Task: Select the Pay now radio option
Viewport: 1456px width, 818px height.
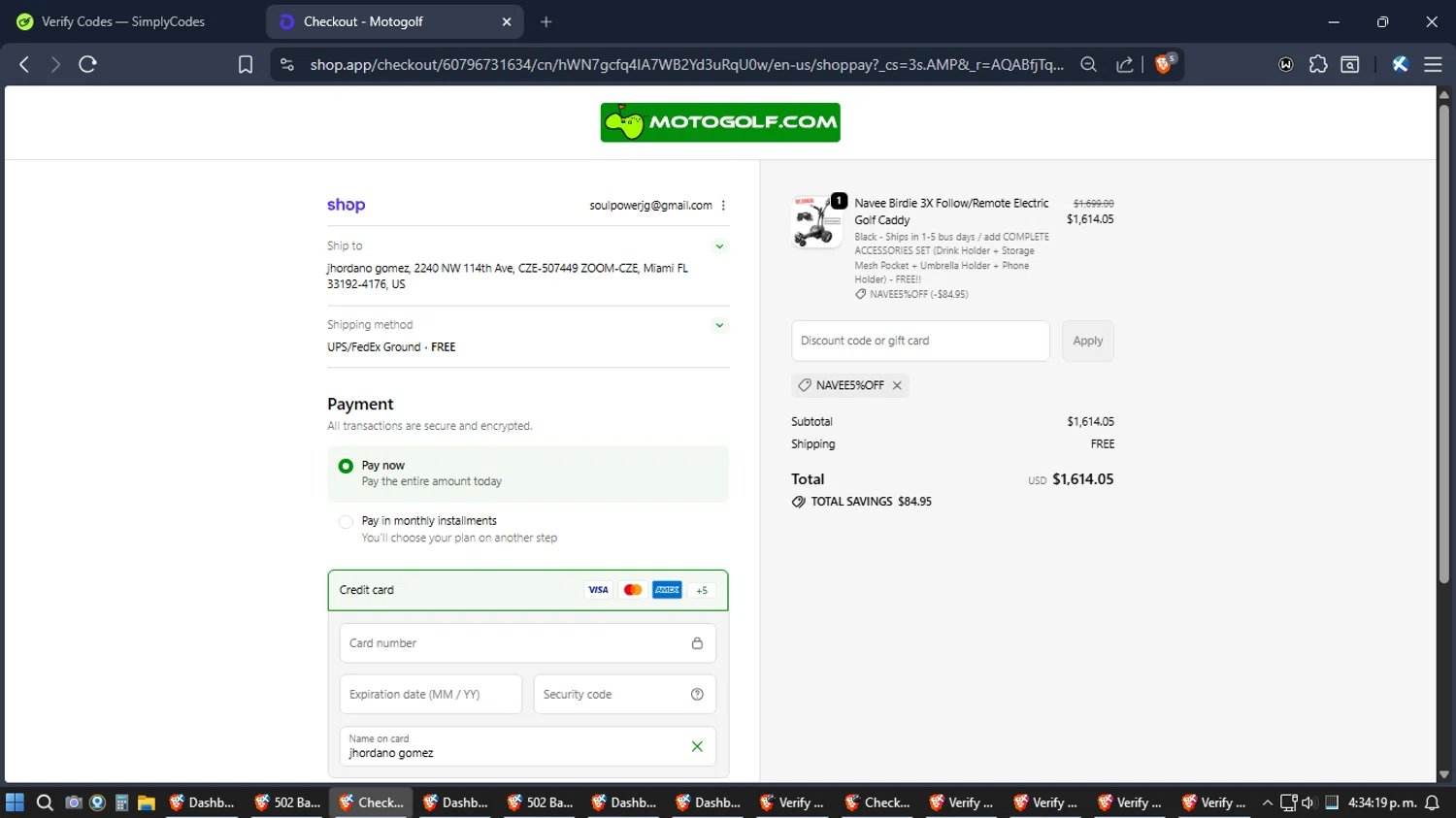Action: tap(346, 466)
